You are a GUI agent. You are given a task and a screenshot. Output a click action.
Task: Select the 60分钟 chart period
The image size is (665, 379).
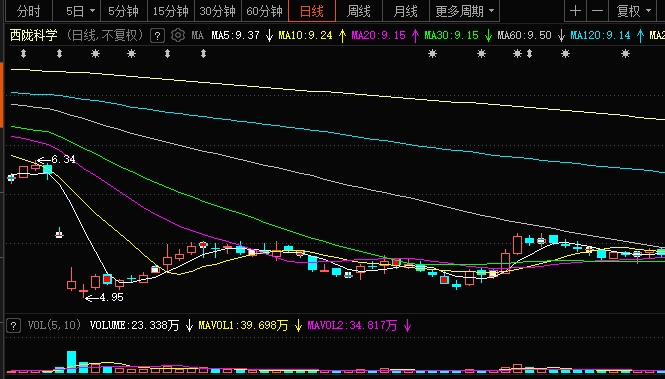click(265, 11)
